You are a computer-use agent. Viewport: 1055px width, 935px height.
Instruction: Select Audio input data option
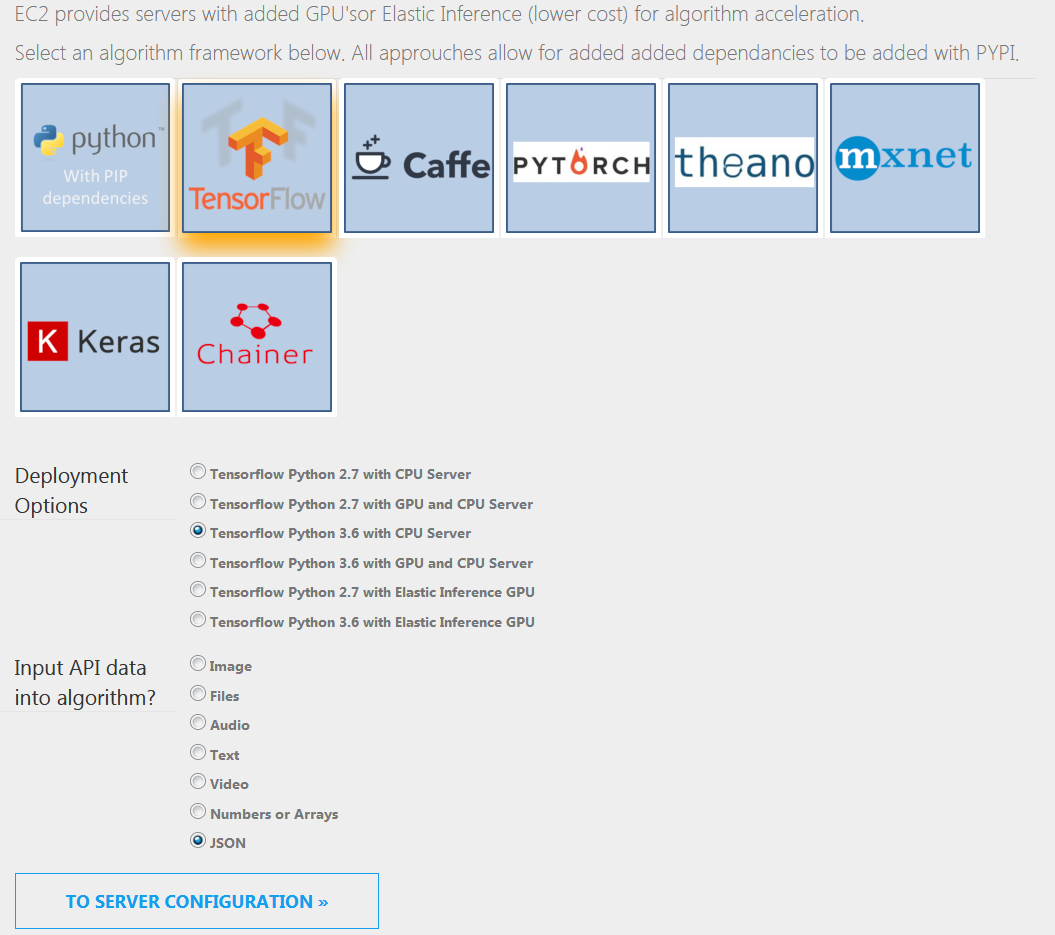pyautogui.click(x=197, y=722)
